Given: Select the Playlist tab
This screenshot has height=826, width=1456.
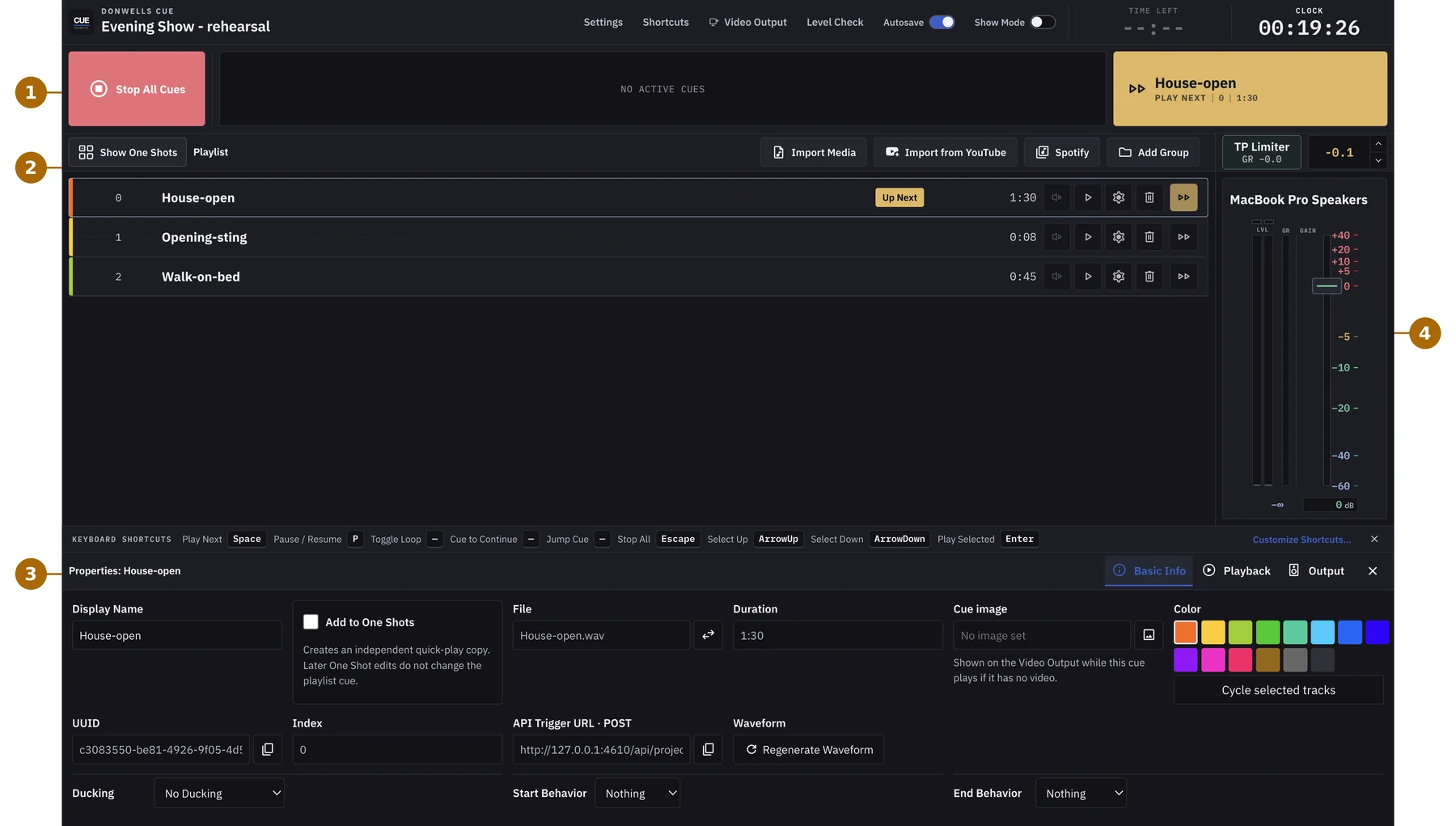Looking at the screenshot, I should [210, 152].
